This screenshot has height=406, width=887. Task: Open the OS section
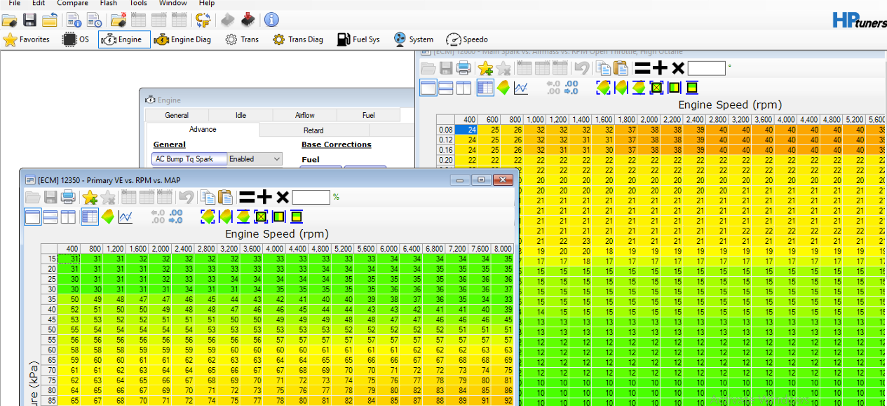[76, 40]
